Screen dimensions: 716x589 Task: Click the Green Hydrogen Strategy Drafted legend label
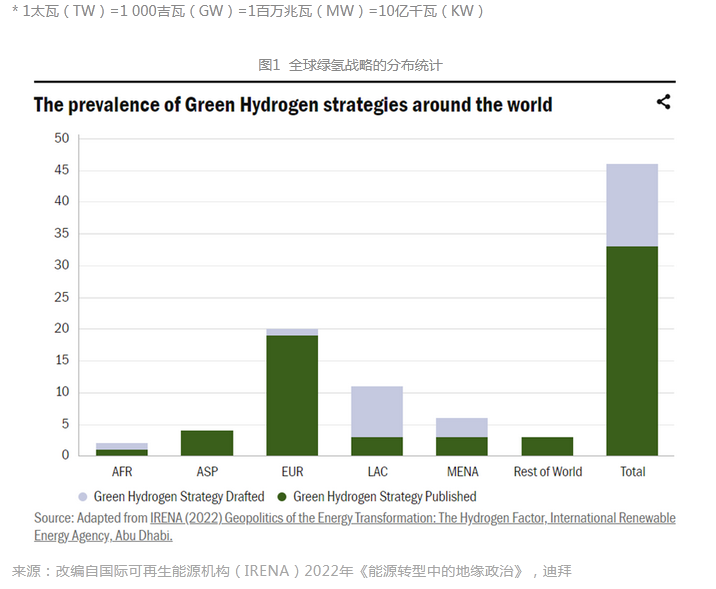pyautogui.click(x=179, y=496)
